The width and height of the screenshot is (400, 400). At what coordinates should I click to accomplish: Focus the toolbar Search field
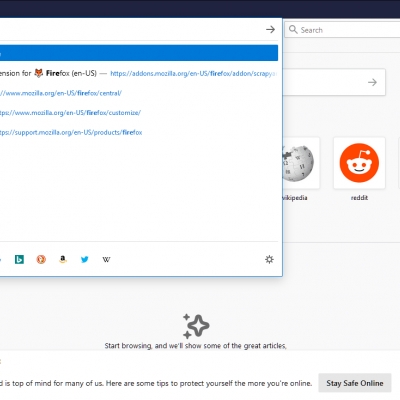tap(342, 30)
